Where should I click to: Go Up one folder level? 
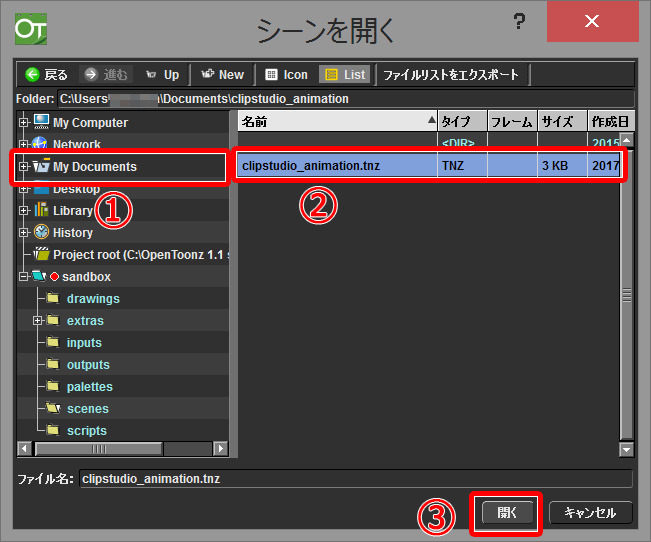point(162,75)
